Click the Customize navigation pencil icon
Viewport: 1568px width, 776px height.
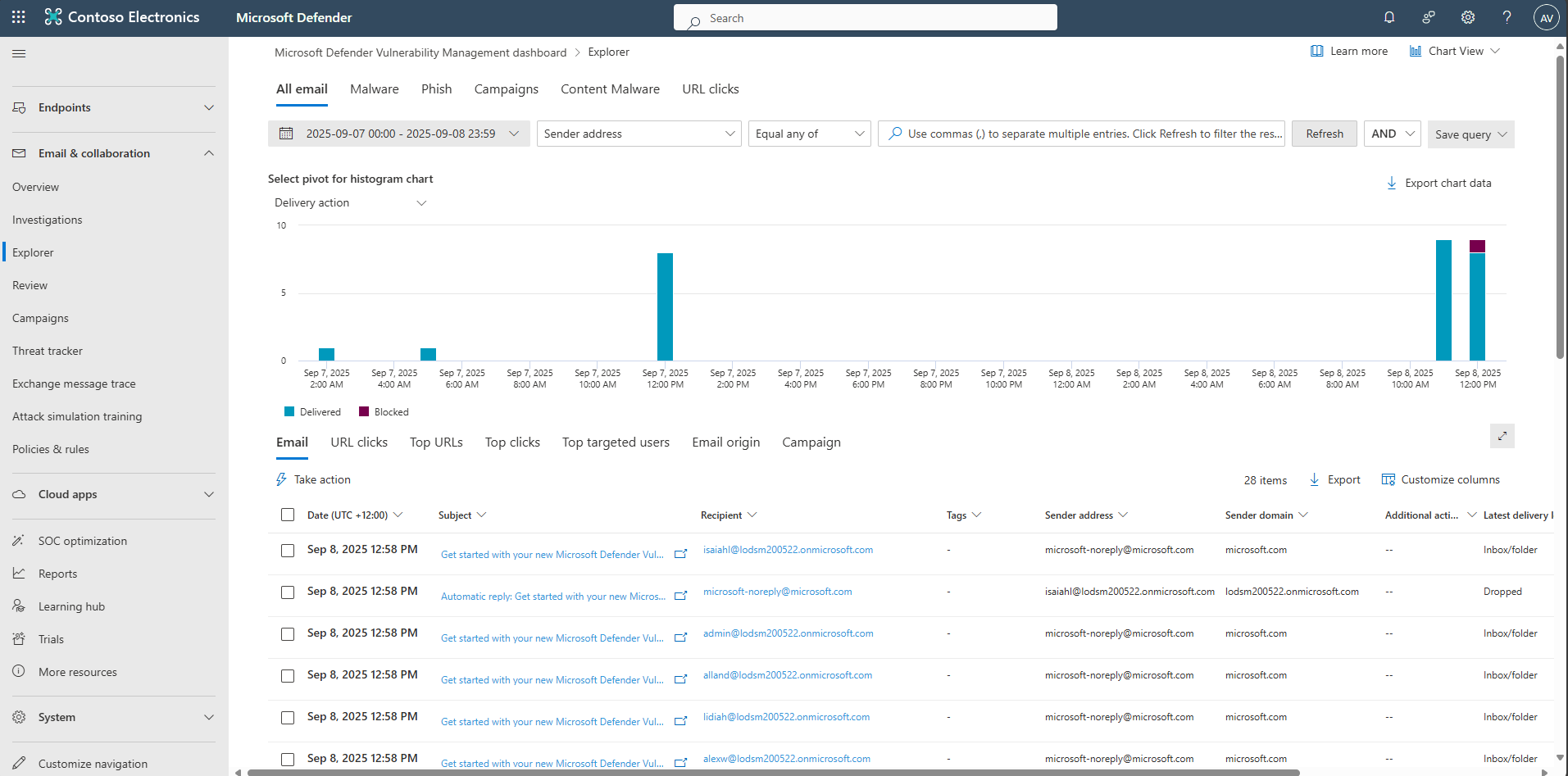tap(19, 763)
